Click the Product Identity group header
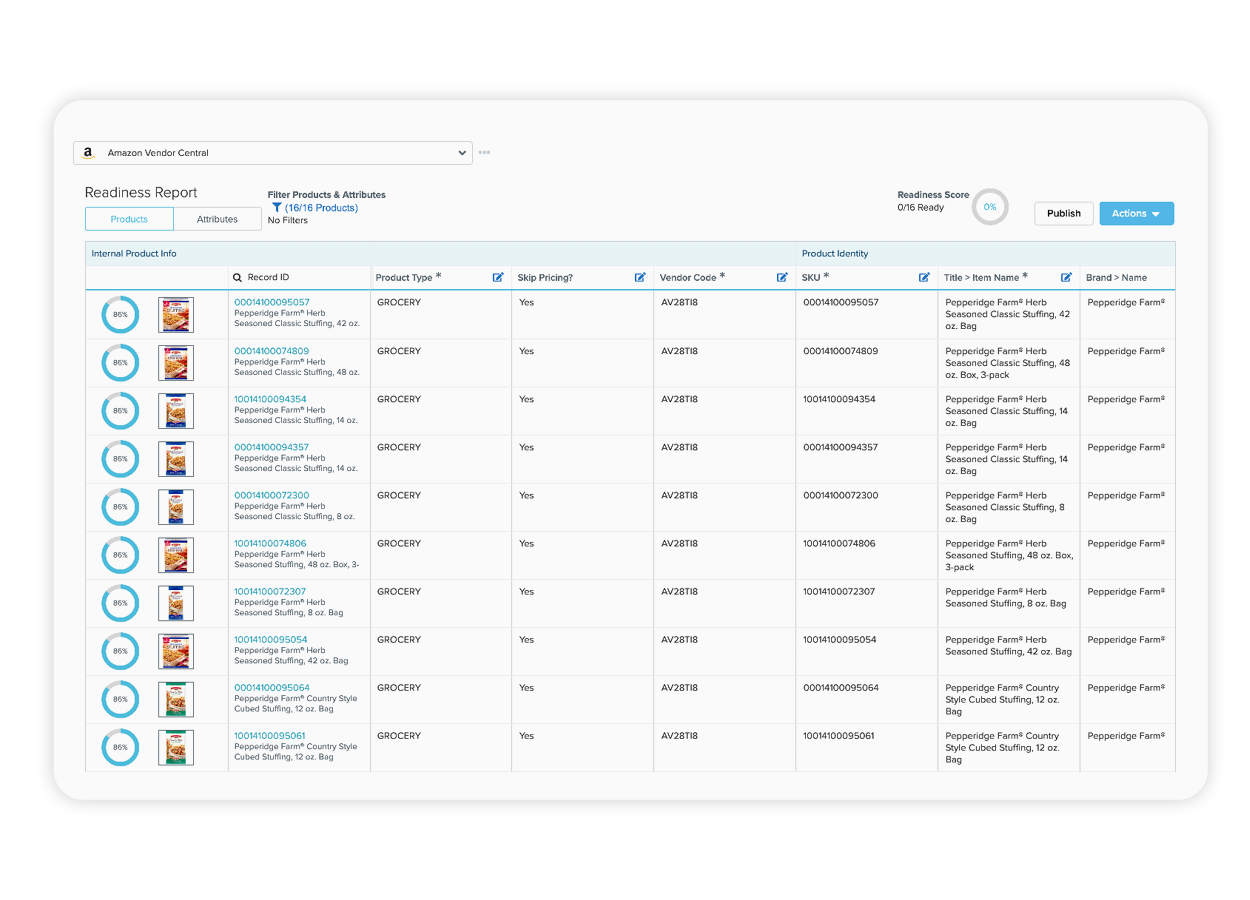Viewport: 1250px width, 900px height. click(835, 254)
